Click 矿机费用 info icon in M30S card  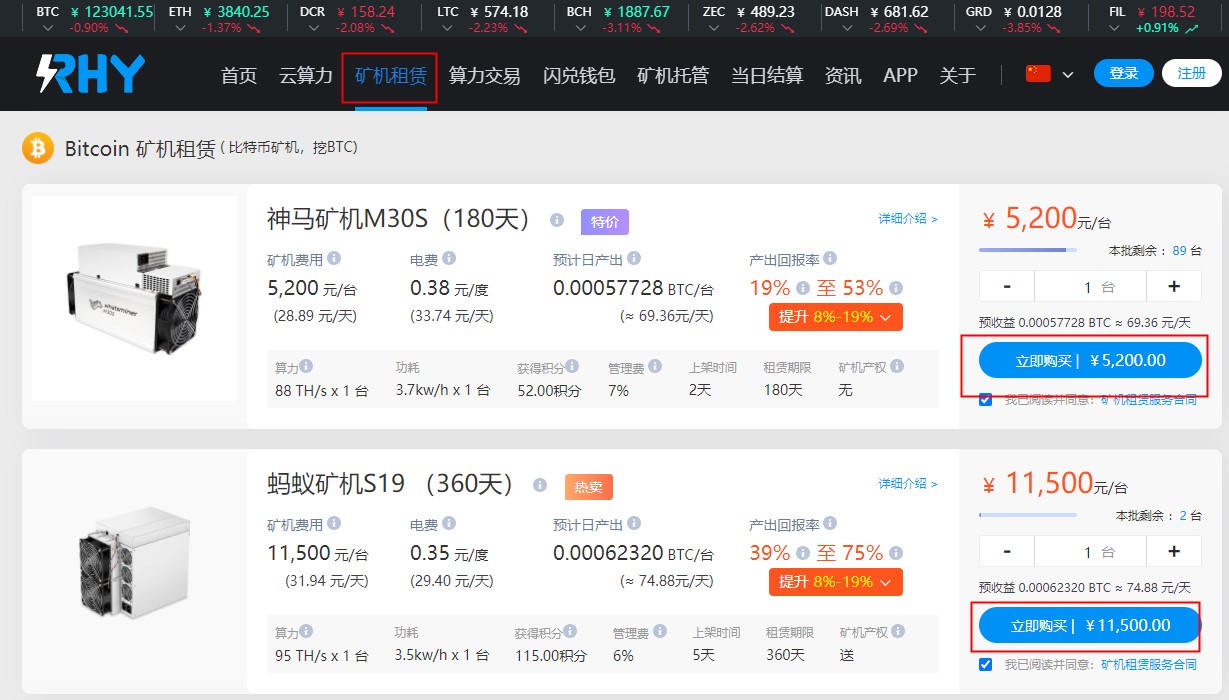[x=334, y=259]
